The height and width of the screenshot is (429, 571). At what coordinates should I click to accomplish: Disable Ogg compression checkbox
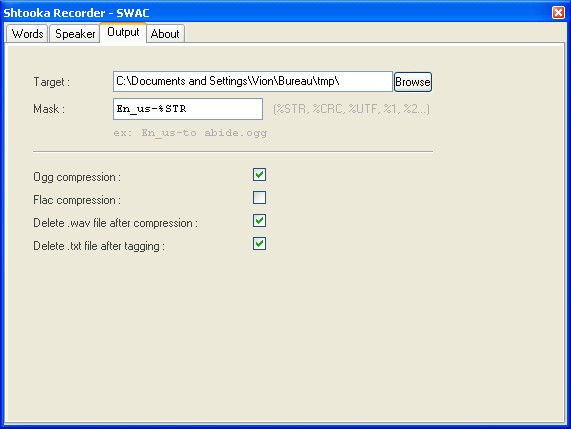pyautogui.click(x=259, y=175)
